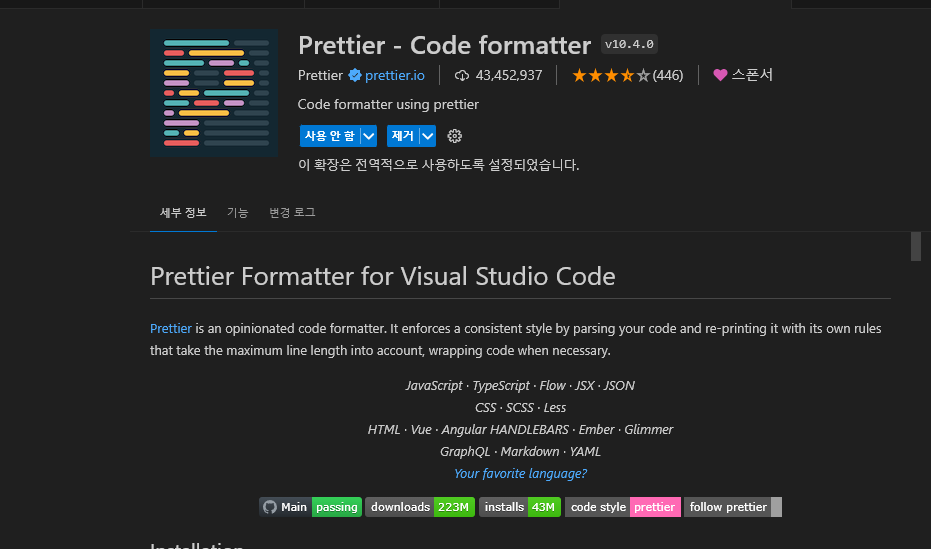Image resolution: width=931 pixels, height=549 pixels.
Task: Select the 세부 정보 tab
Action: (183, 212)
